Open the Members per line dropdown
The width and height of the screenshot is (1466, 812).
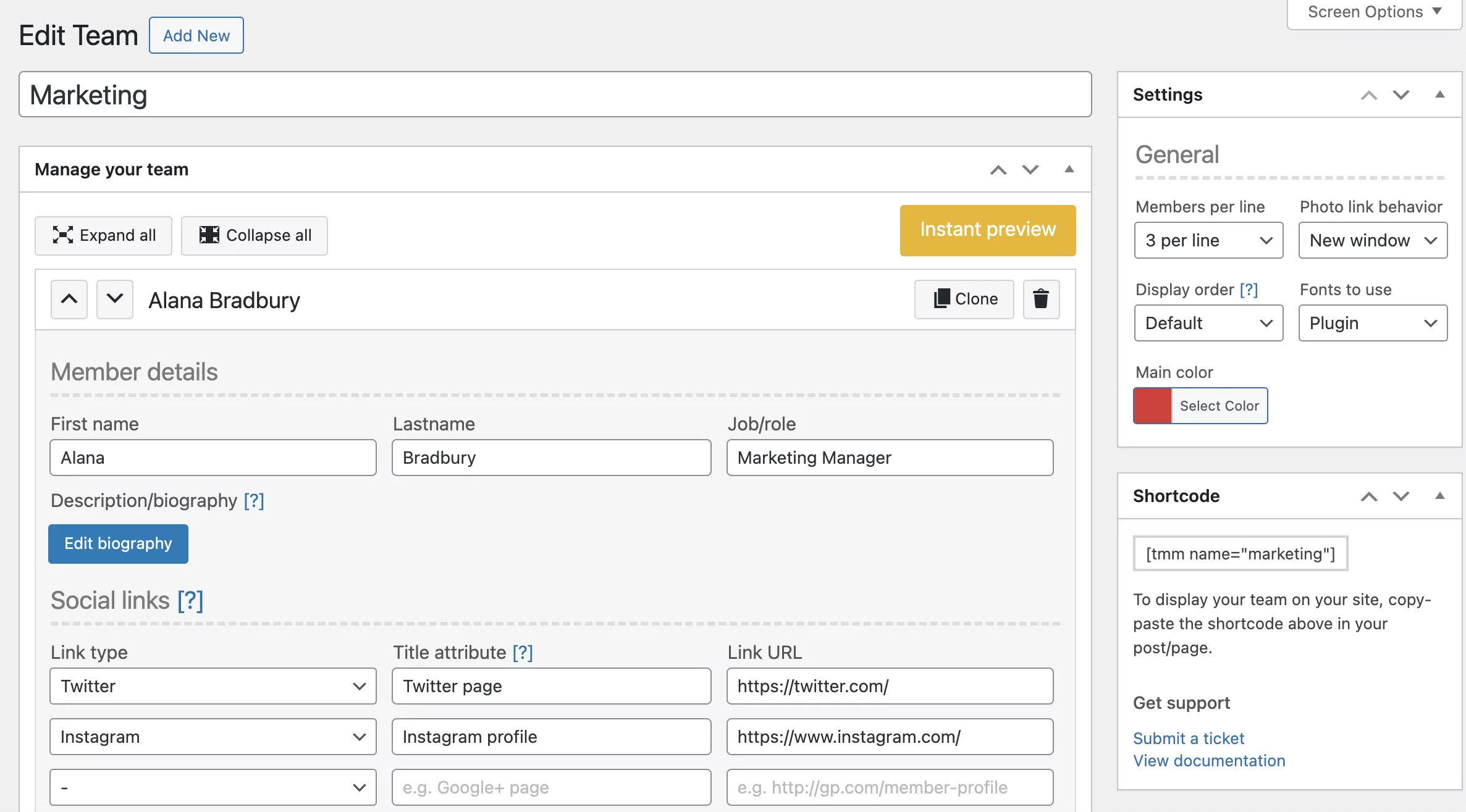pyautogui.click(x=1209, y=240)
